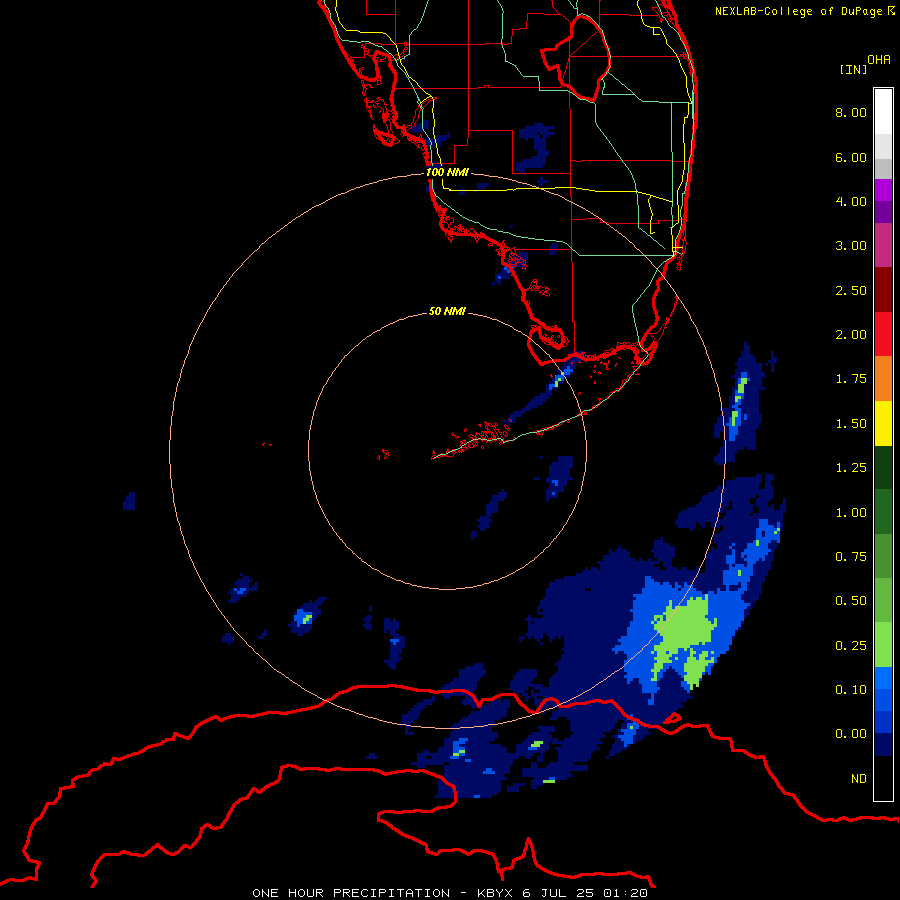Click the 0.25 legend value
This screenshot has height=900, width=900.
(x=851, y=646)
